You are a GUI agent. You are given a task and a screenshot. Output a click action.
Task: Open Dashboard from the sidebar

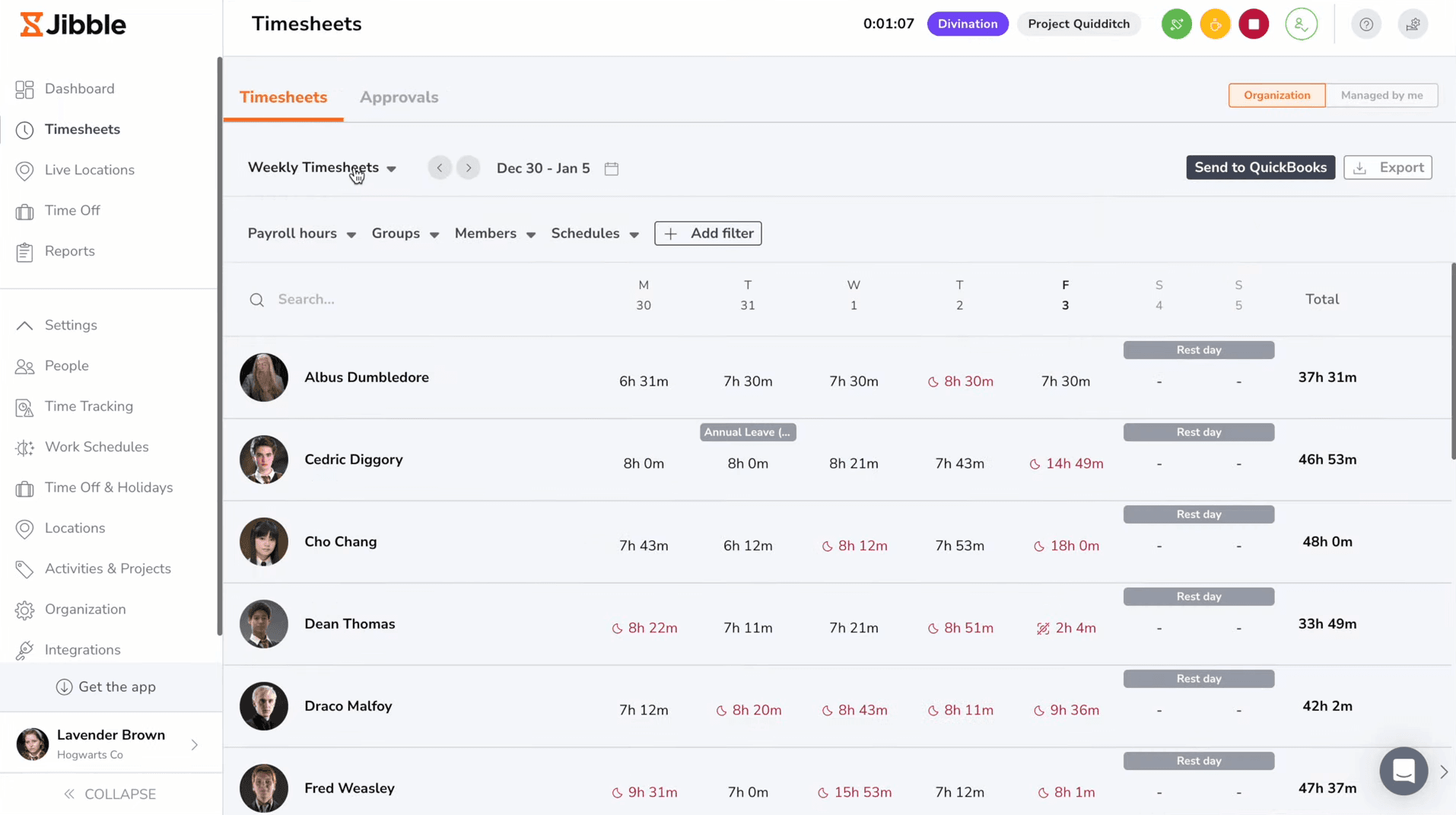pos(79,89)
